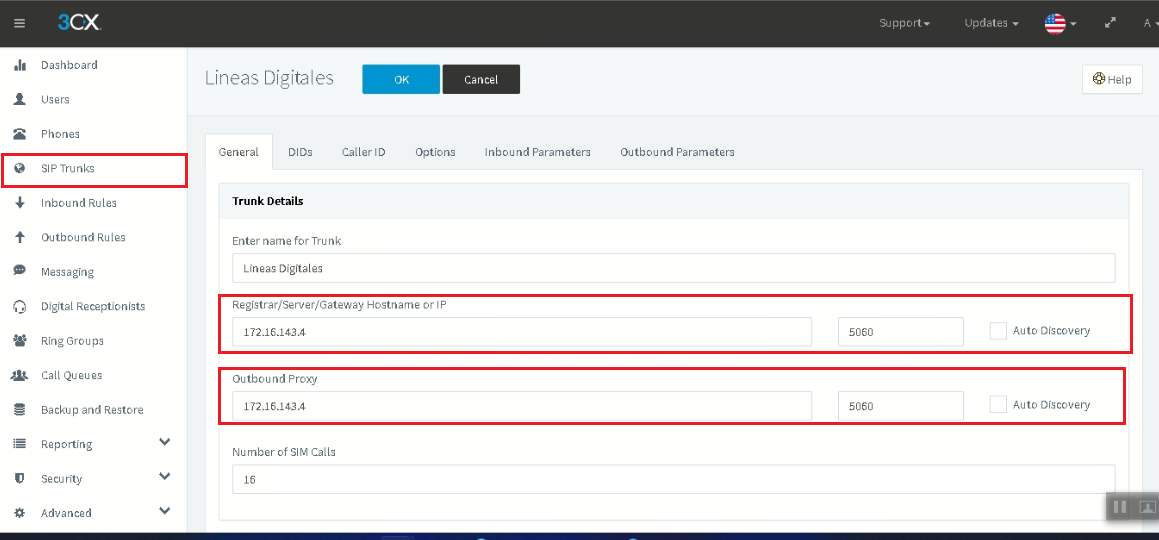
Task: Switch to the Outbound Parameters tab
Action: click(677, 152)
